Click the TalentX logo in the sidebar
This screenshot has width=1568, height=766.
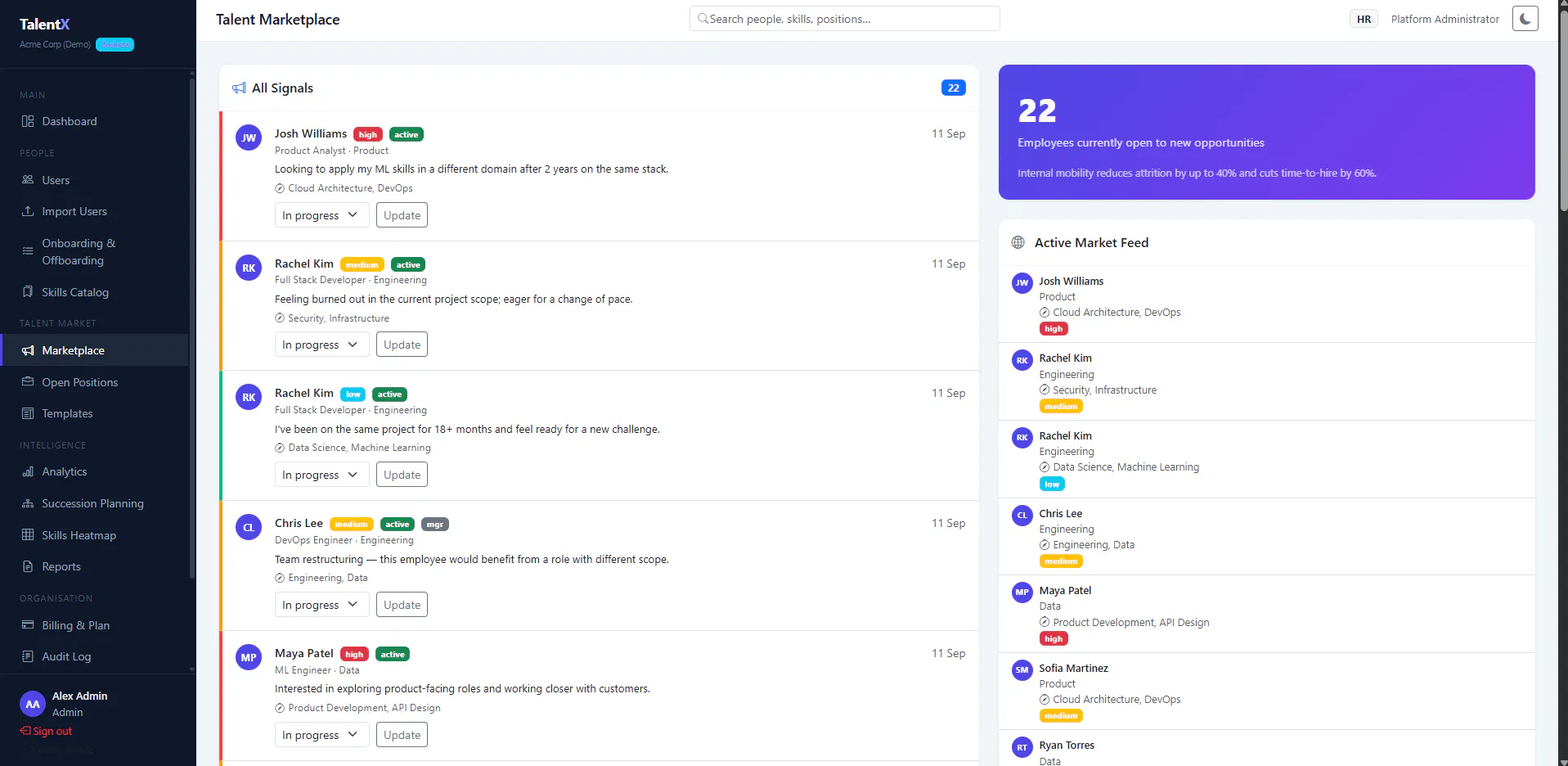tap(45, 25)
